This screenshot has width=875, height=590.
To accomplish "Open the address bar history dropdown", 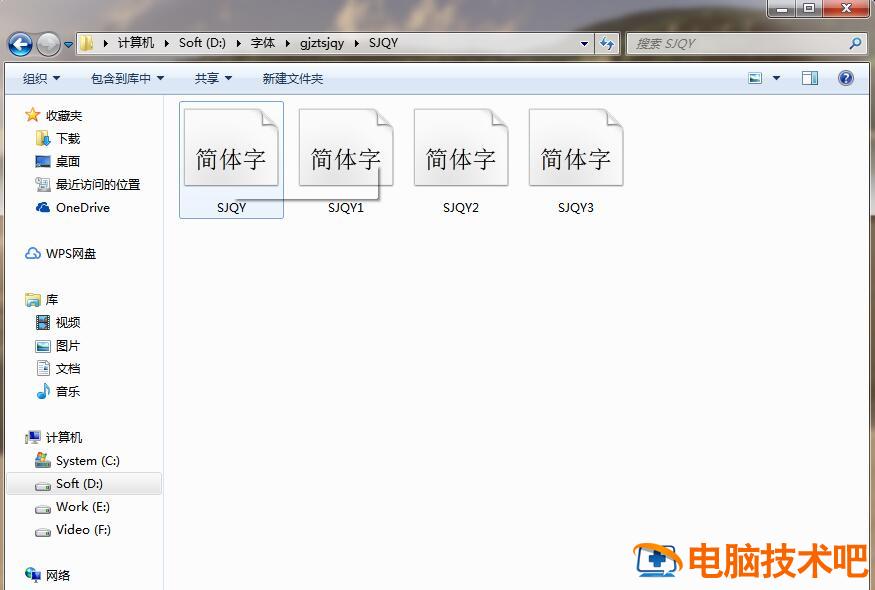I will click(584, 44).
